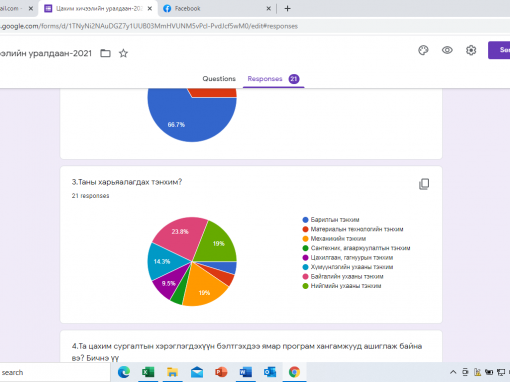Open Microsoft Edge from the taskbar
Screen dimensions: 510x382
click(x=124, y=372)
